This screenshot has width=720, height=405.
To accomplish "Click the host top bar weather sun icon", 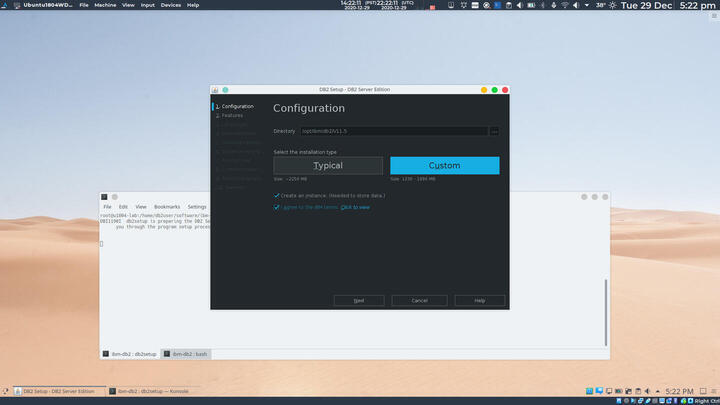I will [x=613, y=6].
